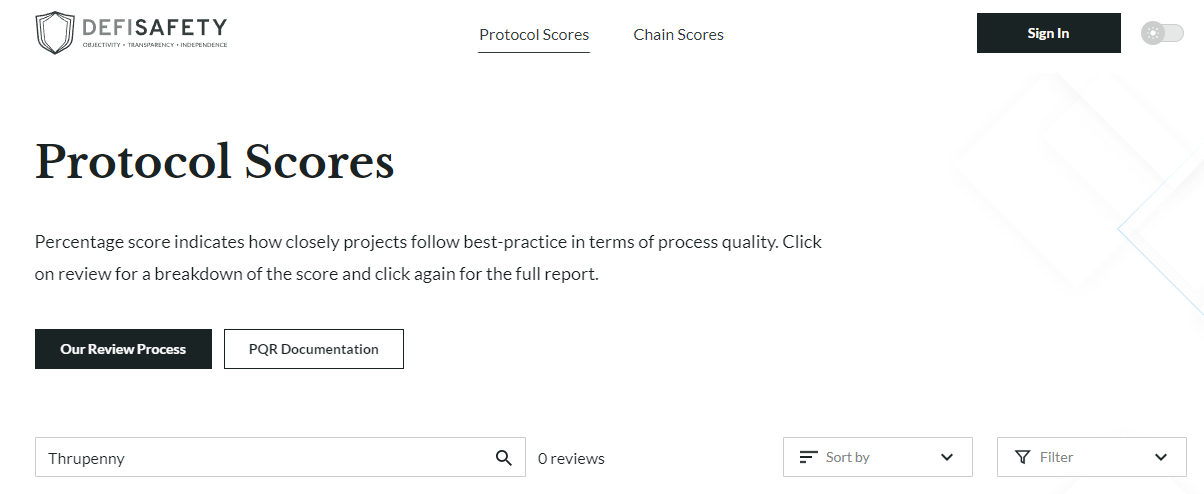Screen dimensions: 1204x494
Task: Open the PQR Documentation link
Action: 314,349
